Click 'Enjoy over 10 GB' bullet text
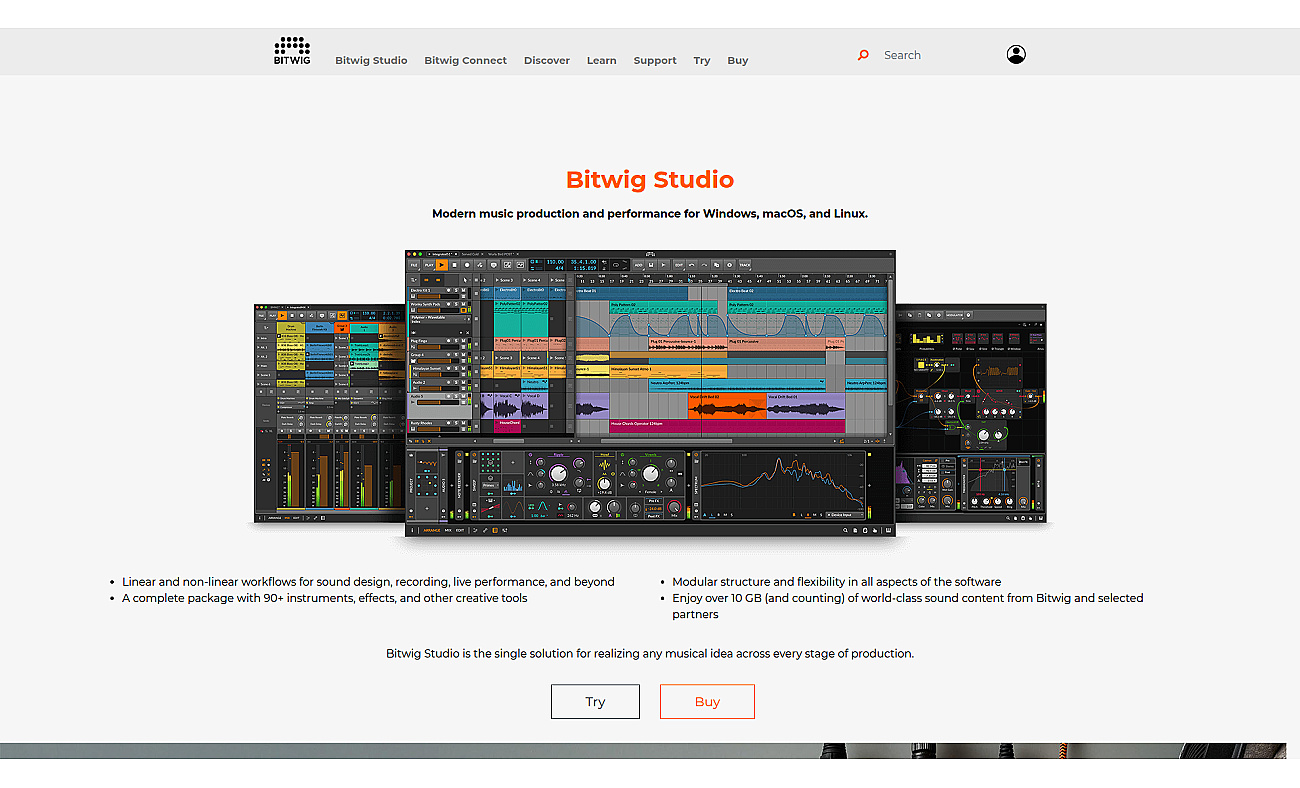Screen dimensions: 1300x788 pyautogui.click(x=908, y=606)
